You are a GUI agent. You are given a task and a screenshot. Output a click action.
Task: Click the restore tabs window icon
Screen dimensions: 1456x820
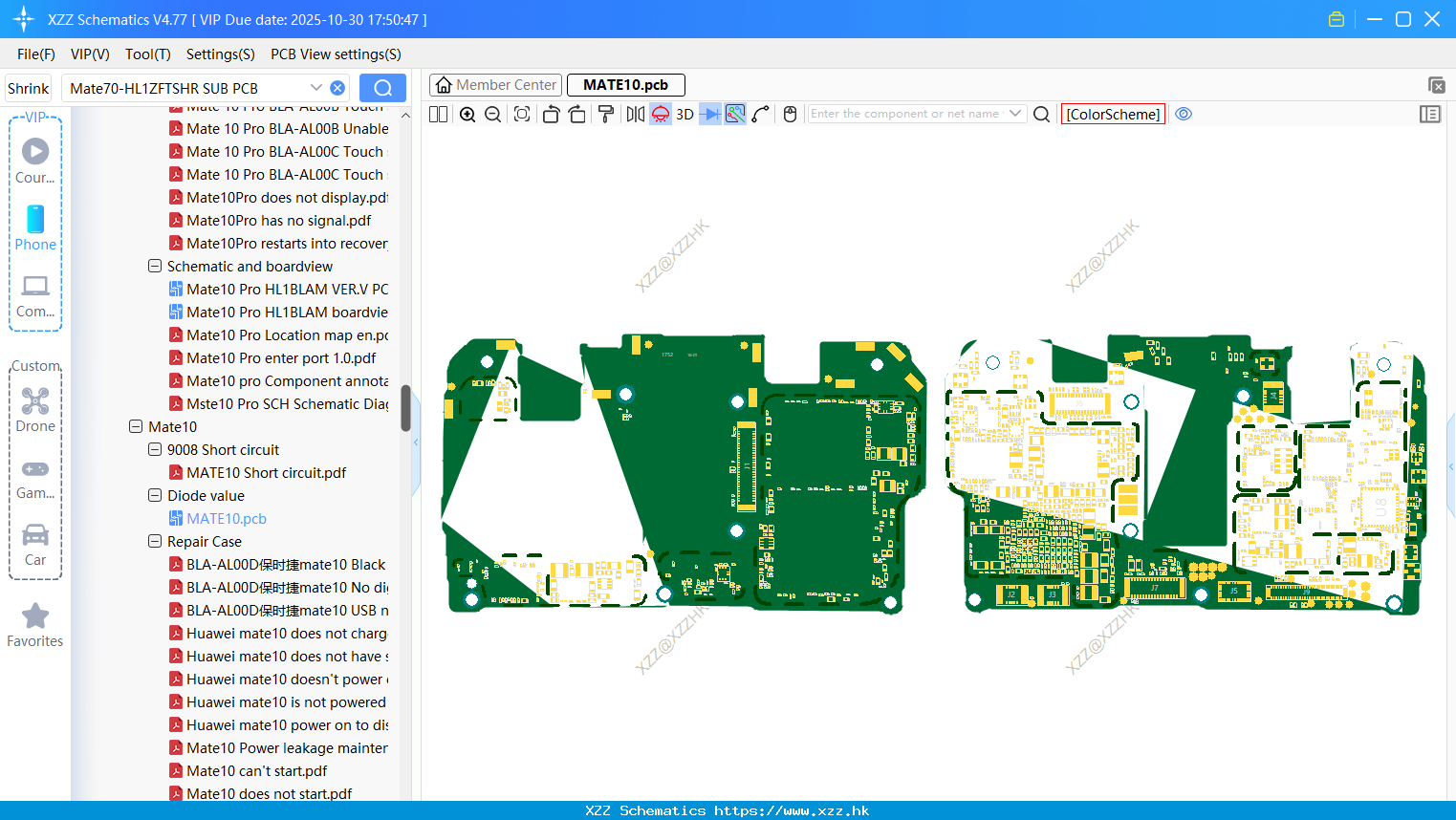tap(1436, 85)
